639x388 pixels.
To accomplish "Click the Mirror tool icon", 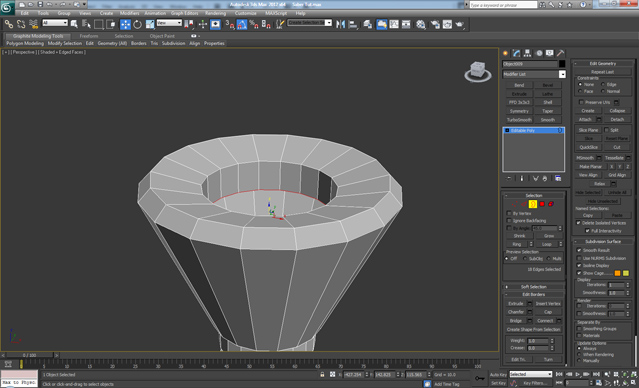I will point(340,24).
